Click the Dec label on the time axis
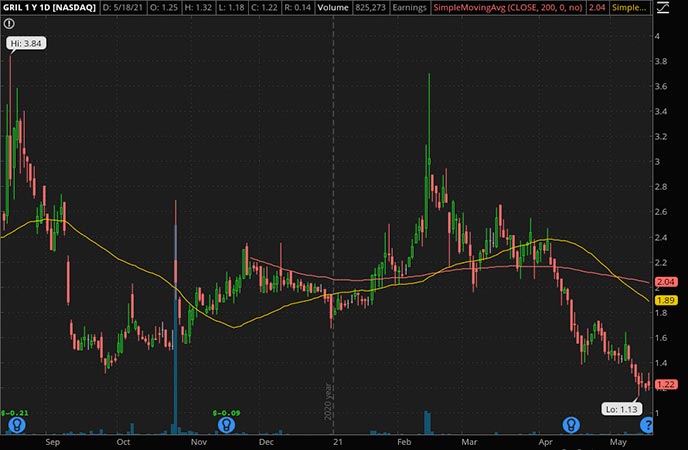This screenshot has width=688, height=450. [x=266, y=442]
